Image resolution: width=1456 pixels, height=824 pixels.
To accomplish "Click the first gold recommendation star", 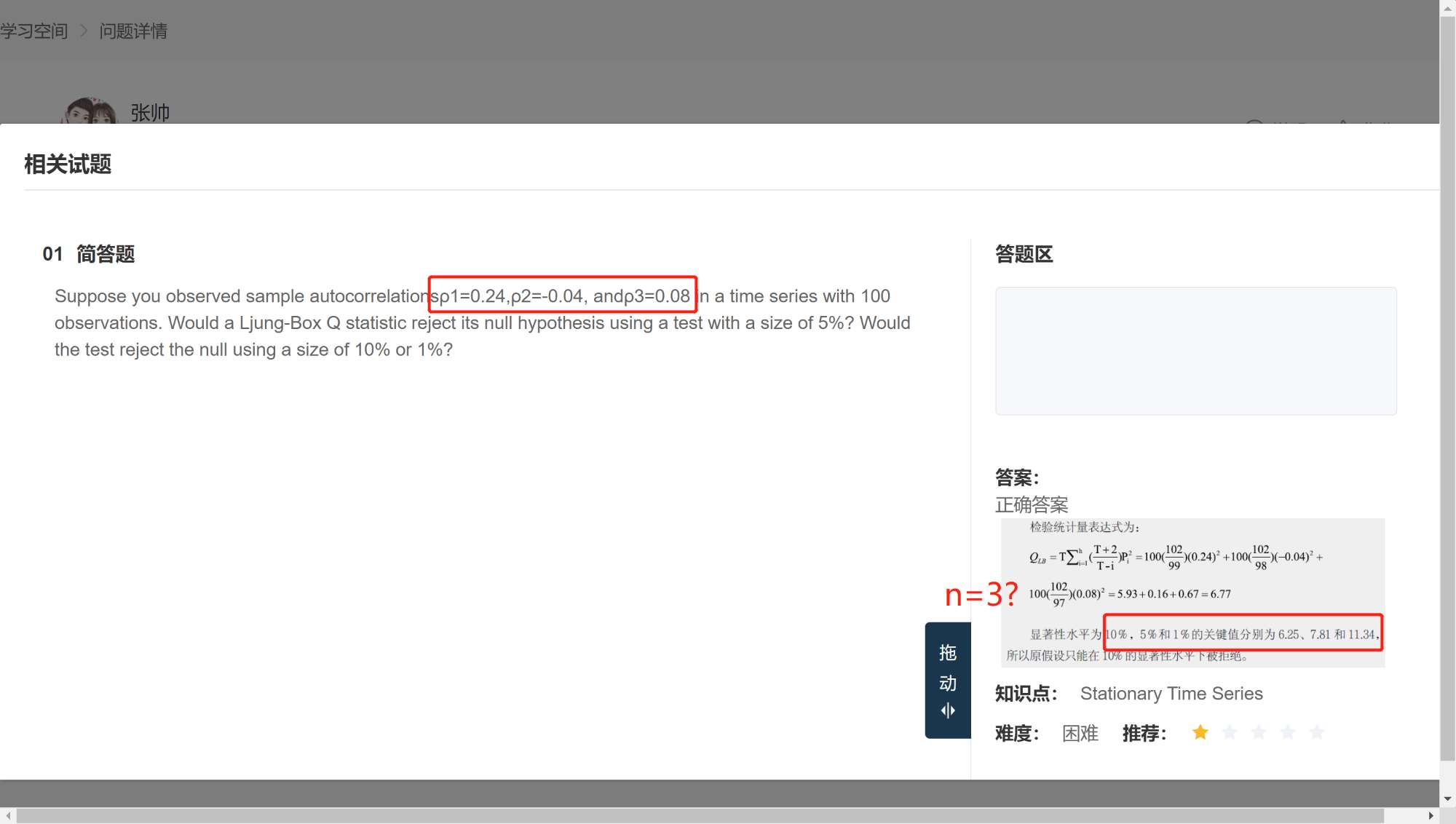I will click(x=1200, y=732).
